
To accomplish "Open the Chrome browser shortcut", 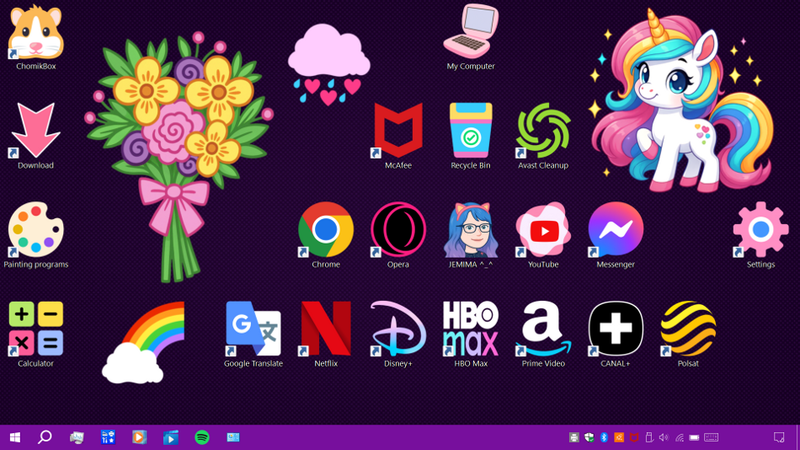I will pyautogui.click(x=326, y=229).
